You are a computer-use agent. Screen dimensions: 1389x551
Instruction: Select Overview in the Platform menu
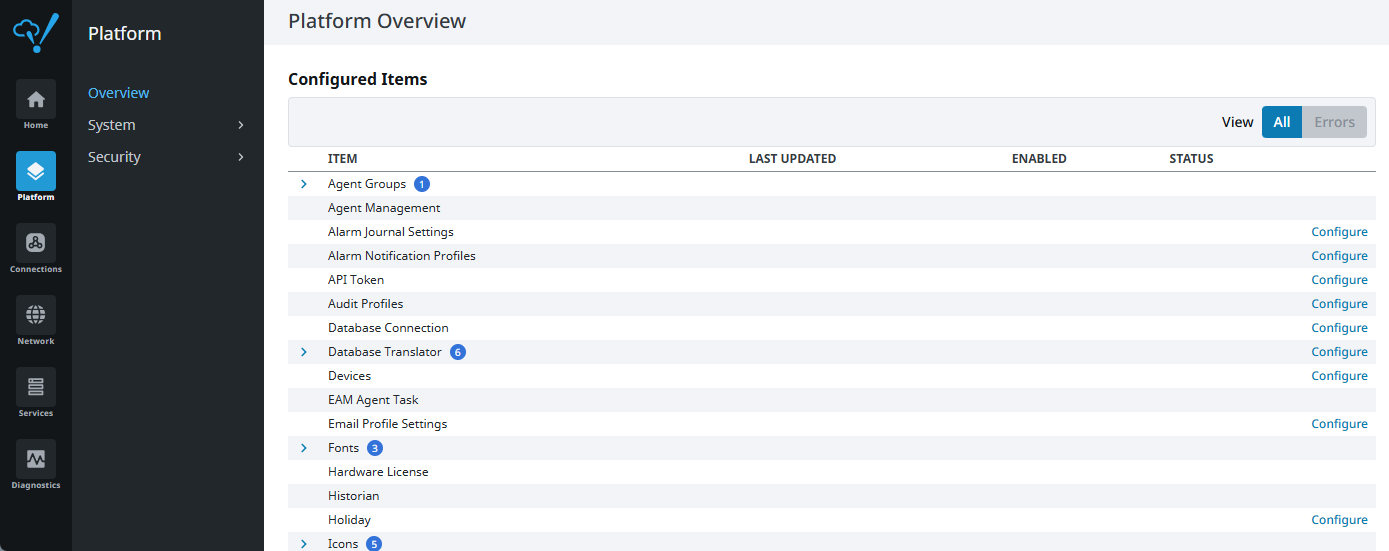119,93
